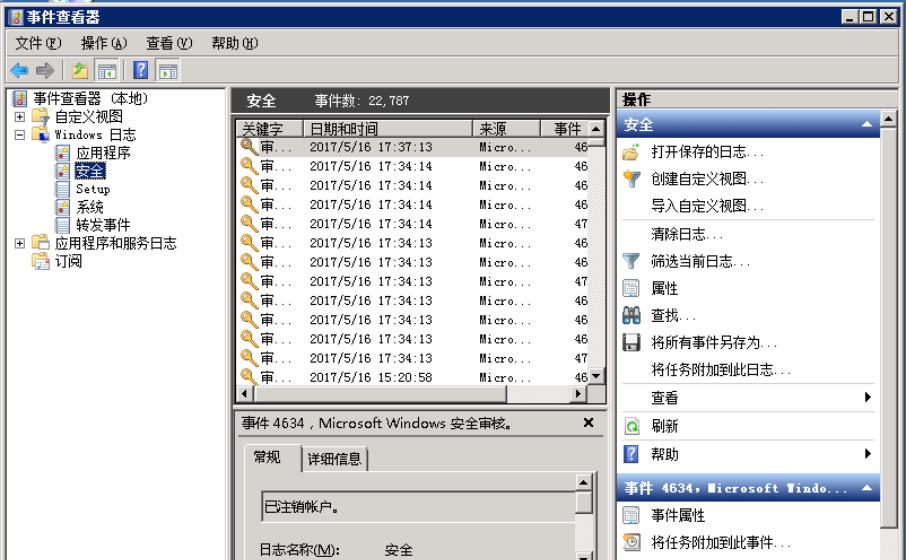Sort by the 关键字 column header
Image resolution: width=906 pixels, height=560 pixels.
[x=270, y=128]
